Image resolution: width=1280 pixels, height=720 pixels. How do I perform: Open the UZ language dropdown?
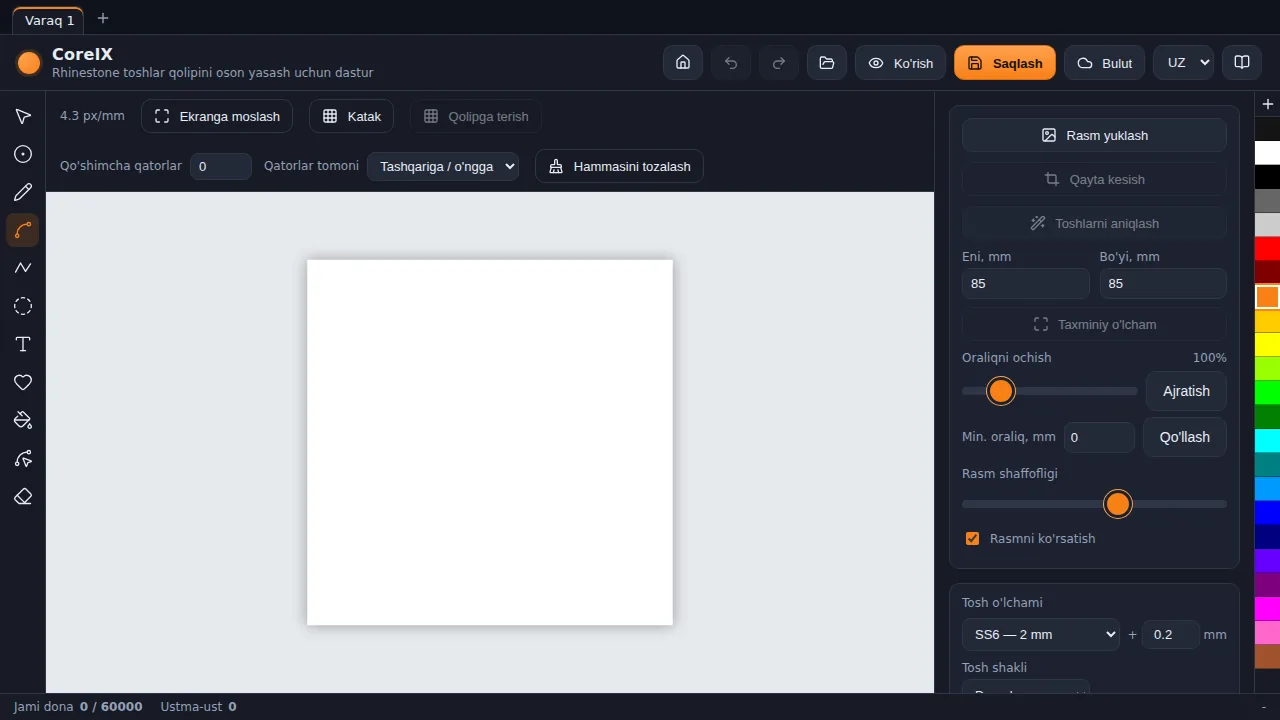pos(1184,62)
